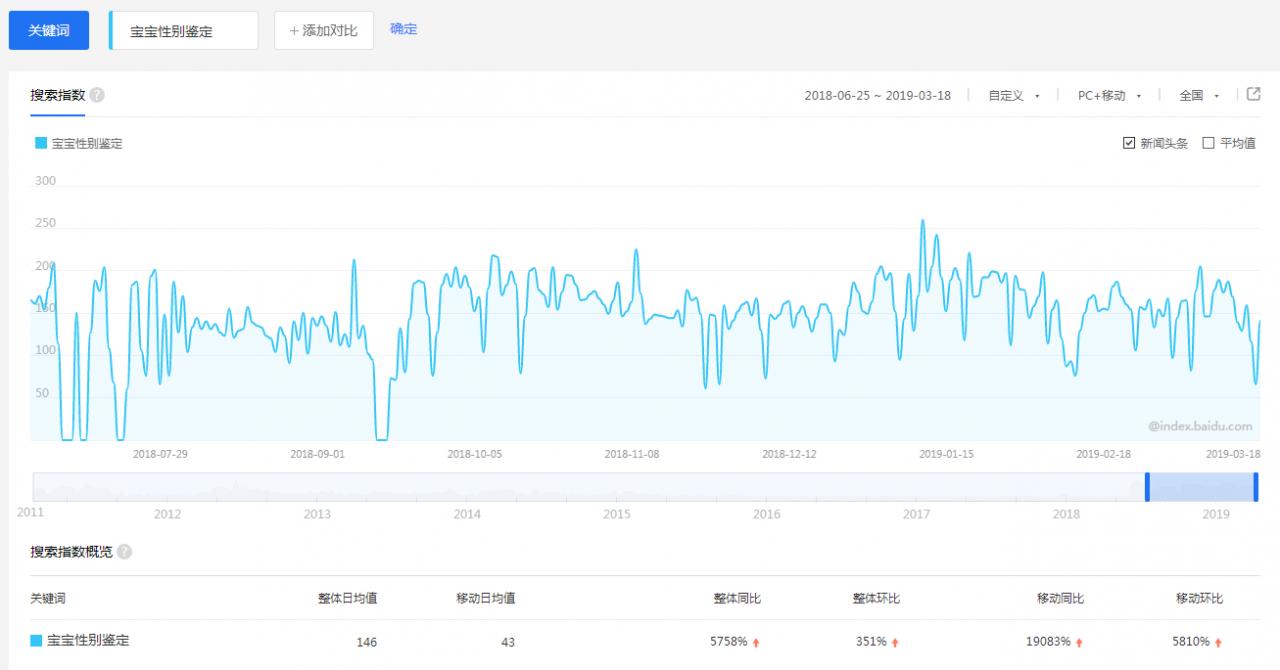
Task: Click the 宝宝性别鉴定 row in overview table
Action: [645, 641]
